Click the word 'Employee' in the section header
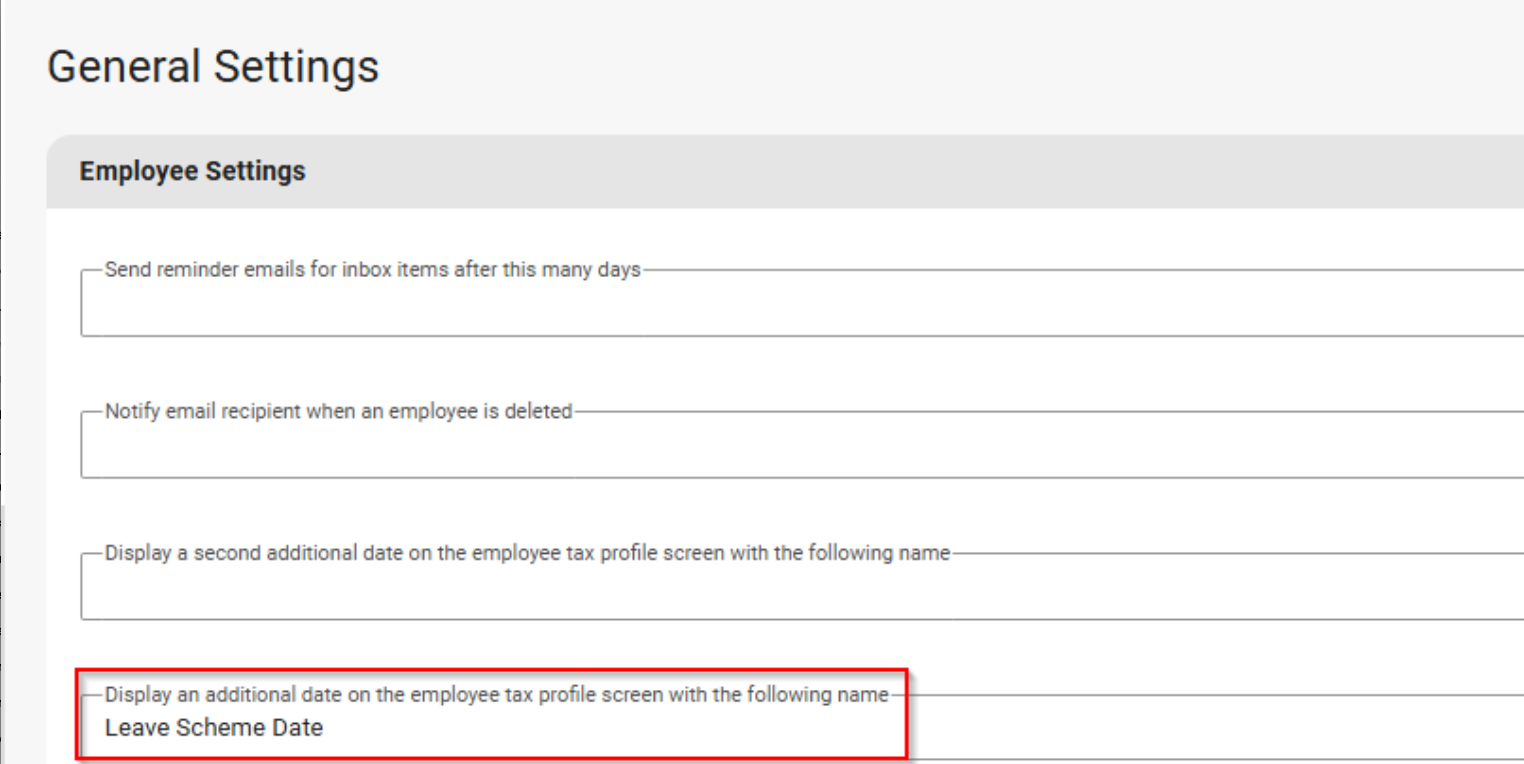The height and width of the screenshot is (764, 1524). point(138,171)
